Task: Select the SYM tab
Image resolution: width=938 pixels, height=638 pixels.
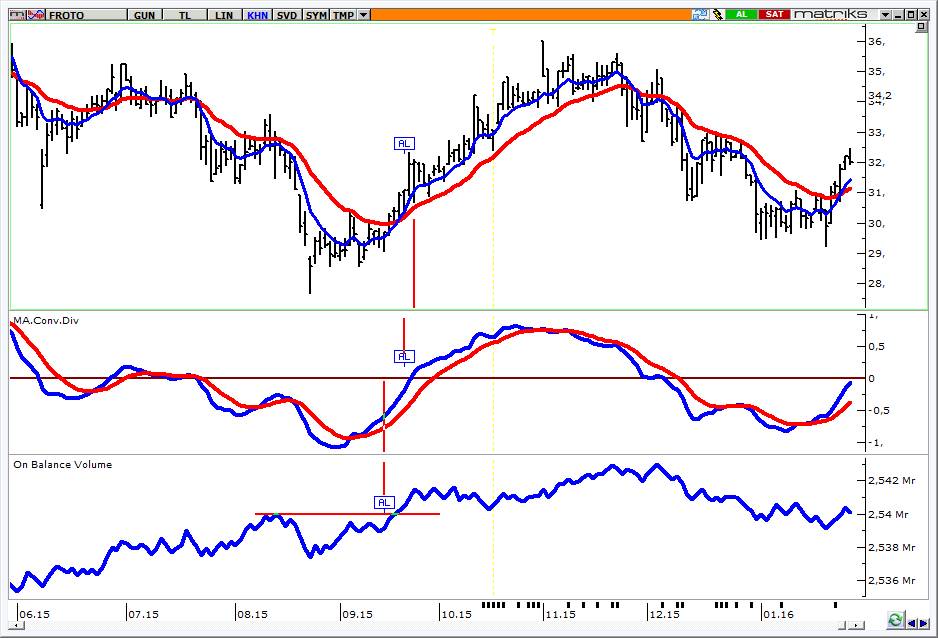Action: tap(316, 15)
